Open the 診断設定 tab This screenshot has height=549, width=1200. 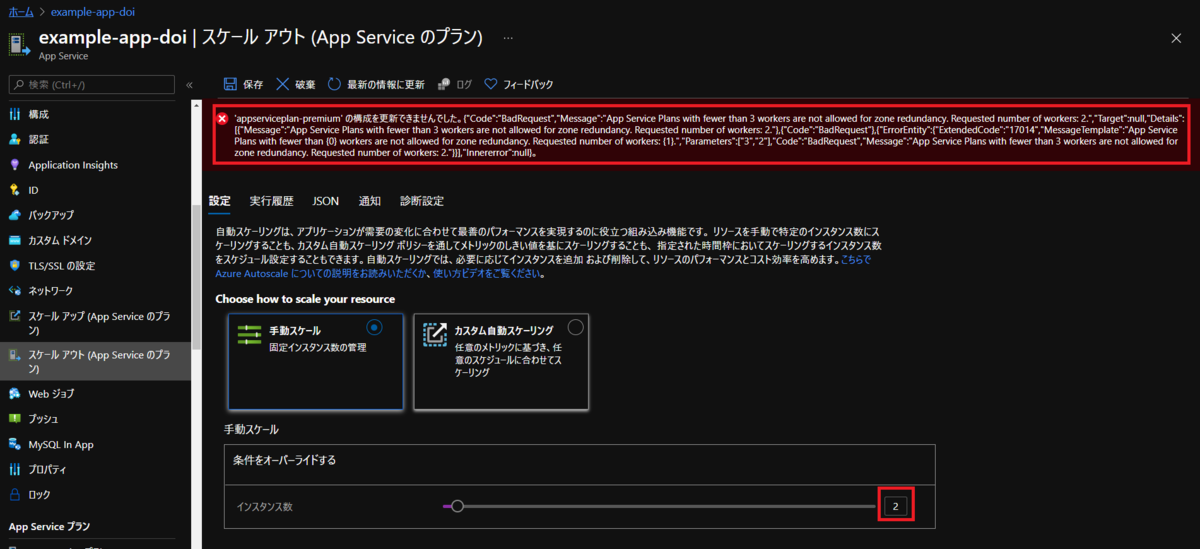pyautogui.click(x=422, y=201)
